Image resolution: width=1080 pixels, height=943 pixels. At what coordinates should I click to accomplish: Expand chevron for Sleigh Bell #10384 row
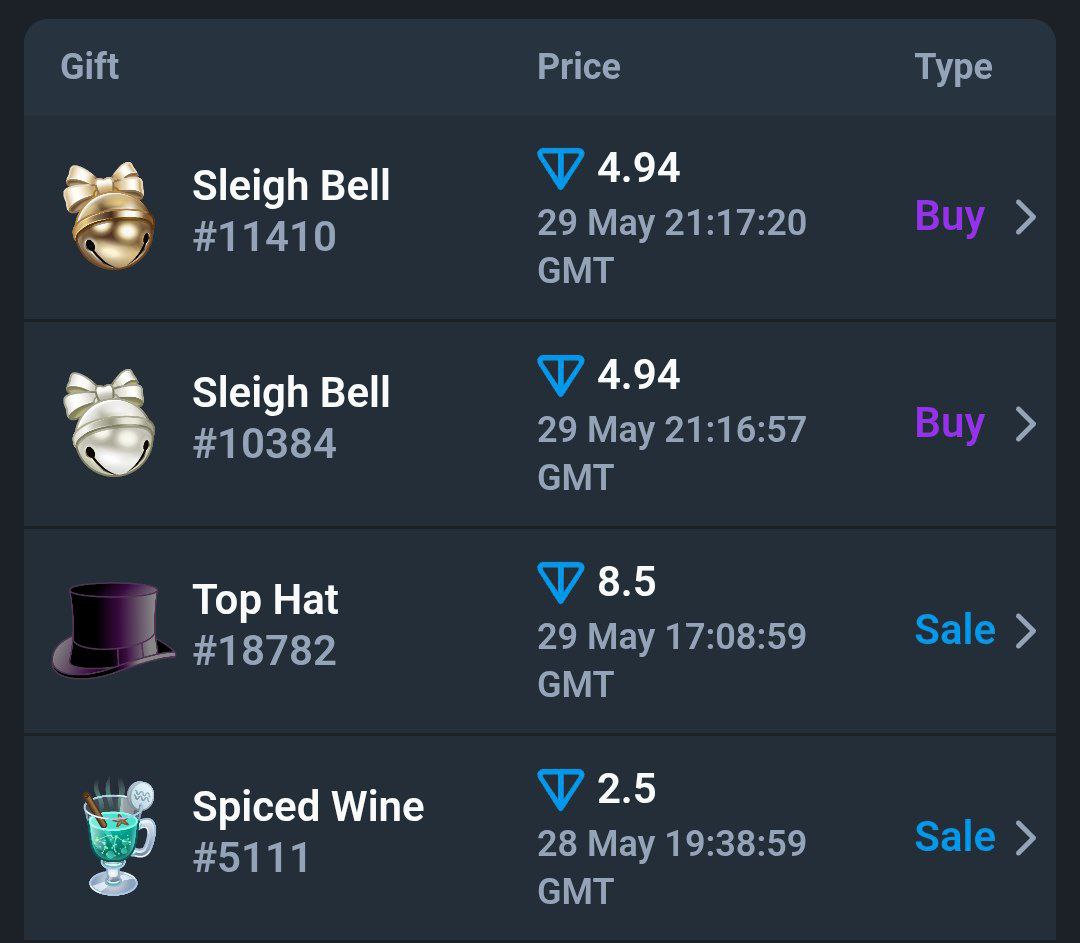click(1026, 424)
